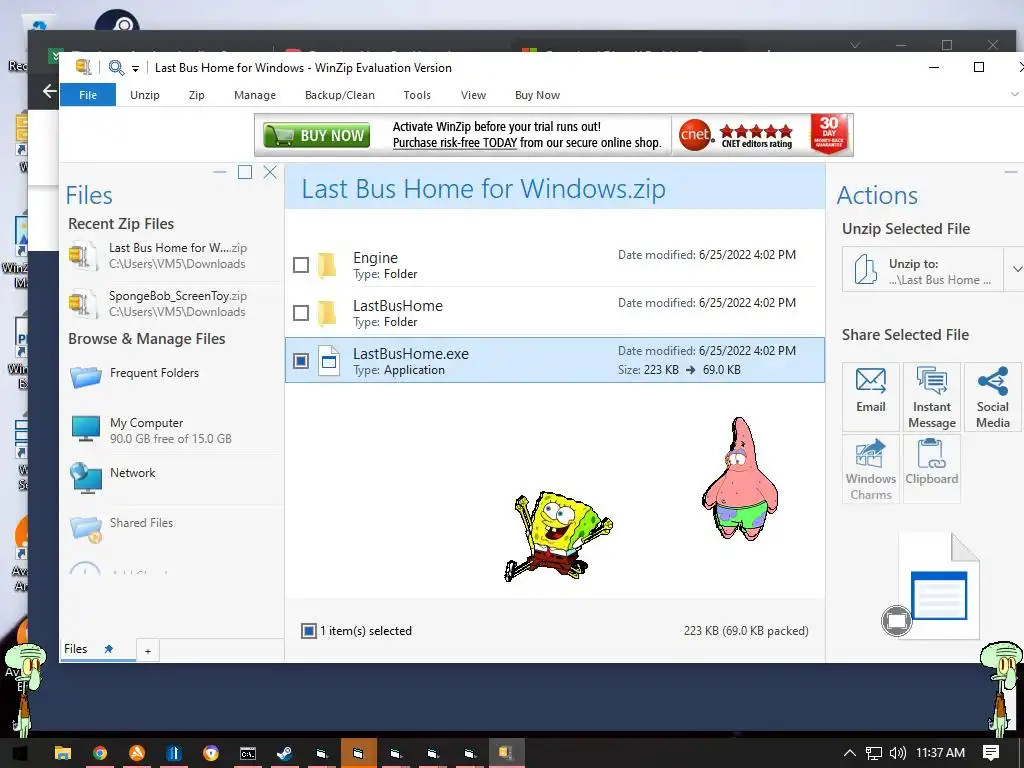The image size is (1024, 768).
Task: Maximize the Files pane with the square button
Action: [x=245, y=172]
